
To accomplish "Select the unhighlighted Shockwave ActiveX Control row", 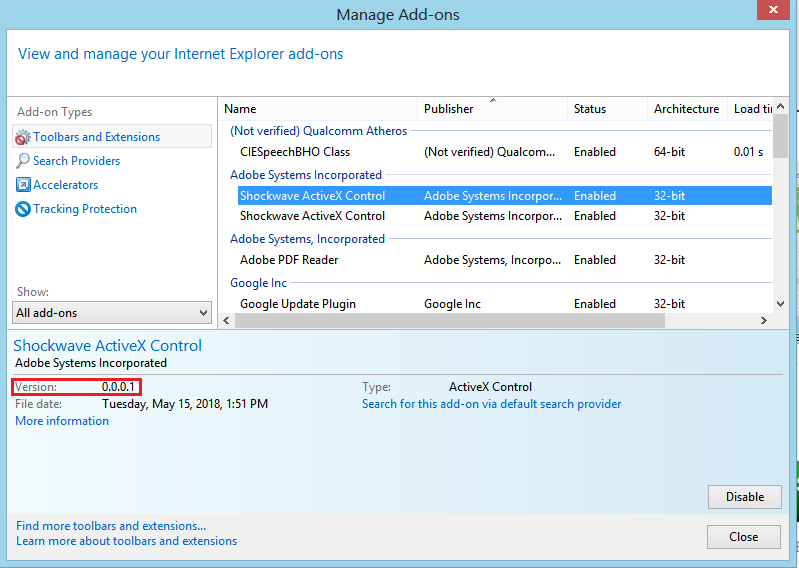I will [x=504, y=216].
